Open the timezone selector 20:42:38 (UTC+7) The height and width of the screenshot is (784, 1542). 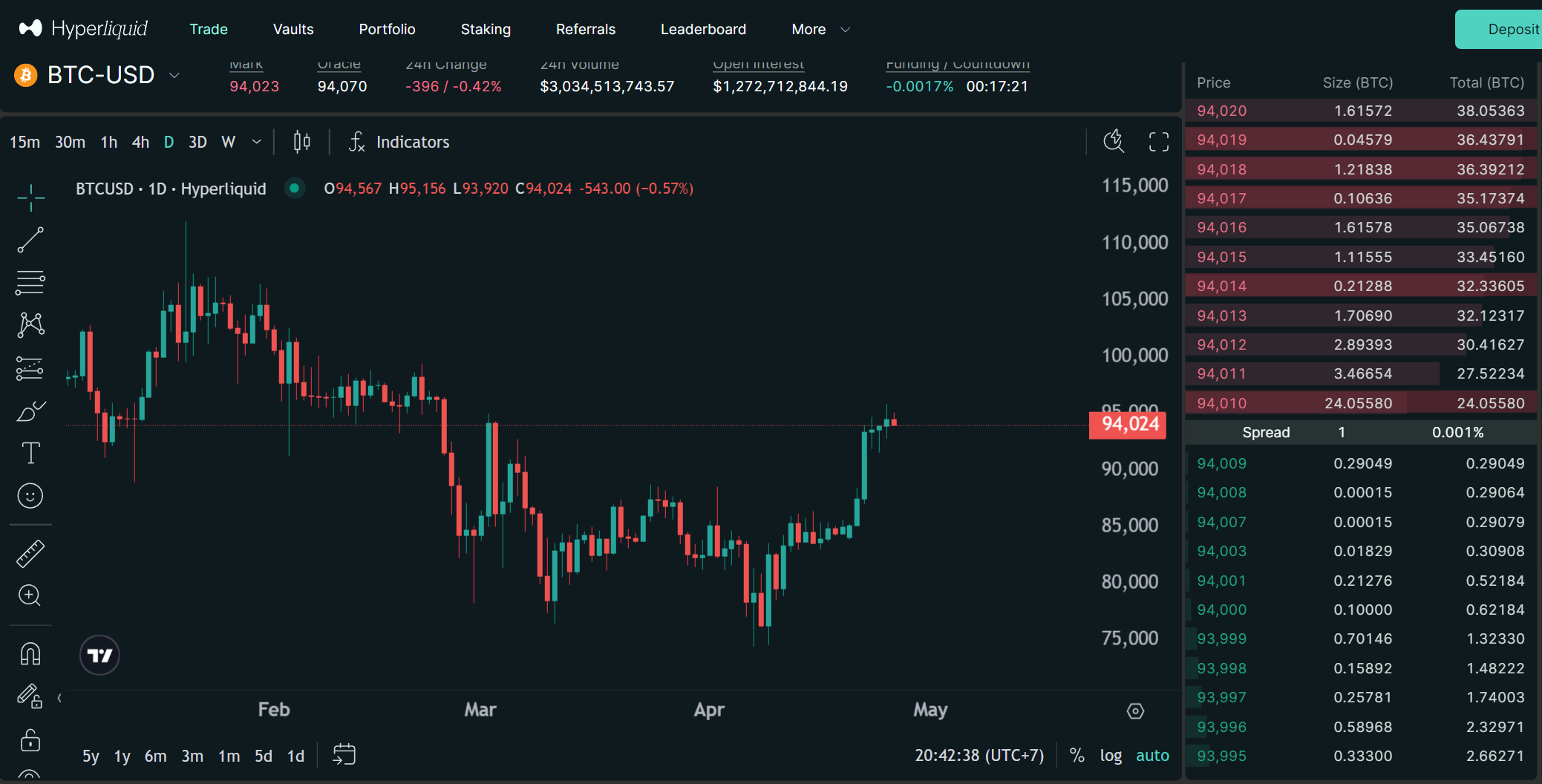tap(979, 755)
